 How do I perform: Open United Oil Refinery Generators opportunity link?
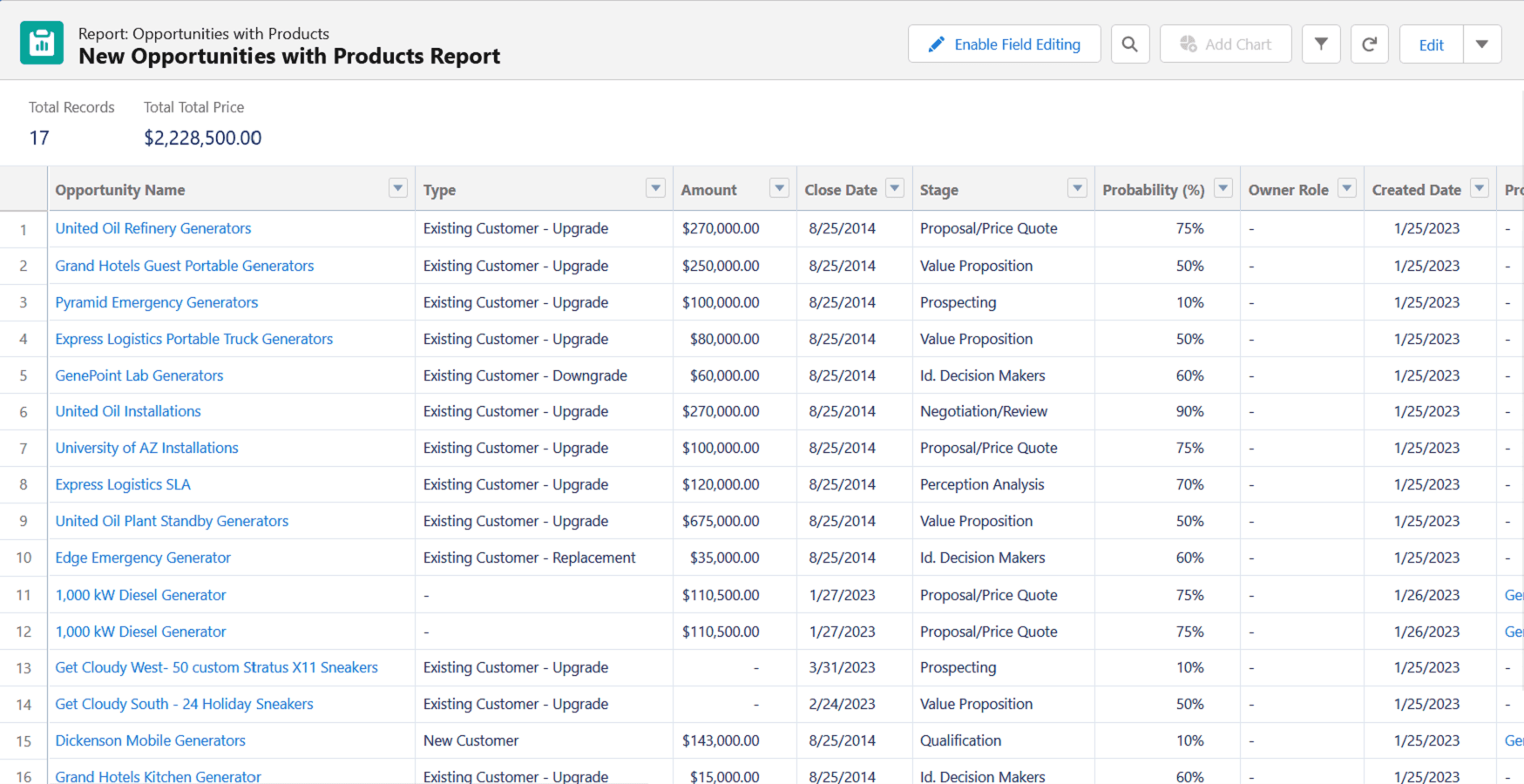[153, 228]
